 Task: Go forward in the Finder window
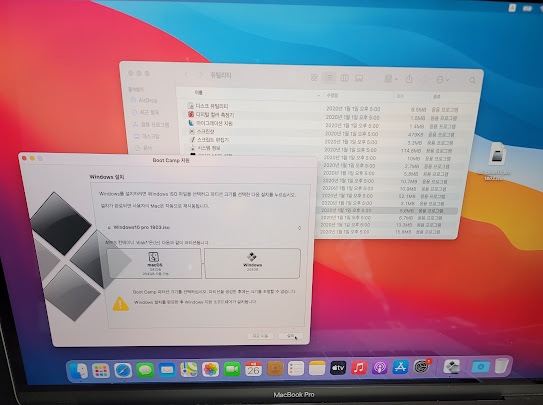[201, 75]
